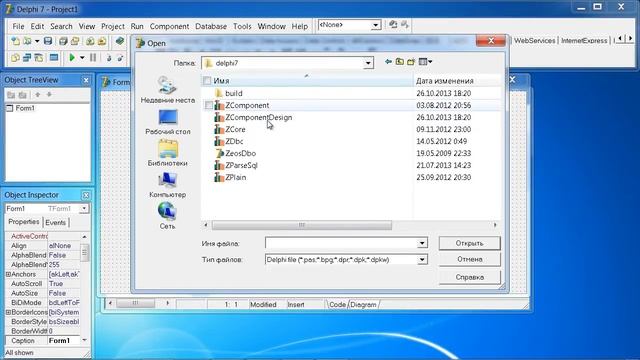Click the Open file toolbar icon

tap(27, 41)
